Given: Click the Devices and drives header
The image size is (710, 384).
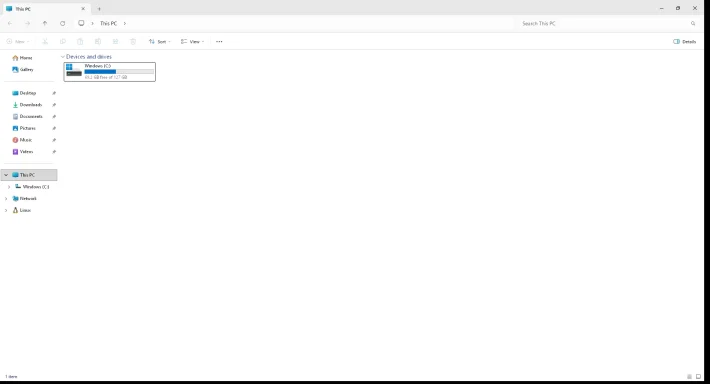Looking at the screenshot, I should click(x=89, y=57).
